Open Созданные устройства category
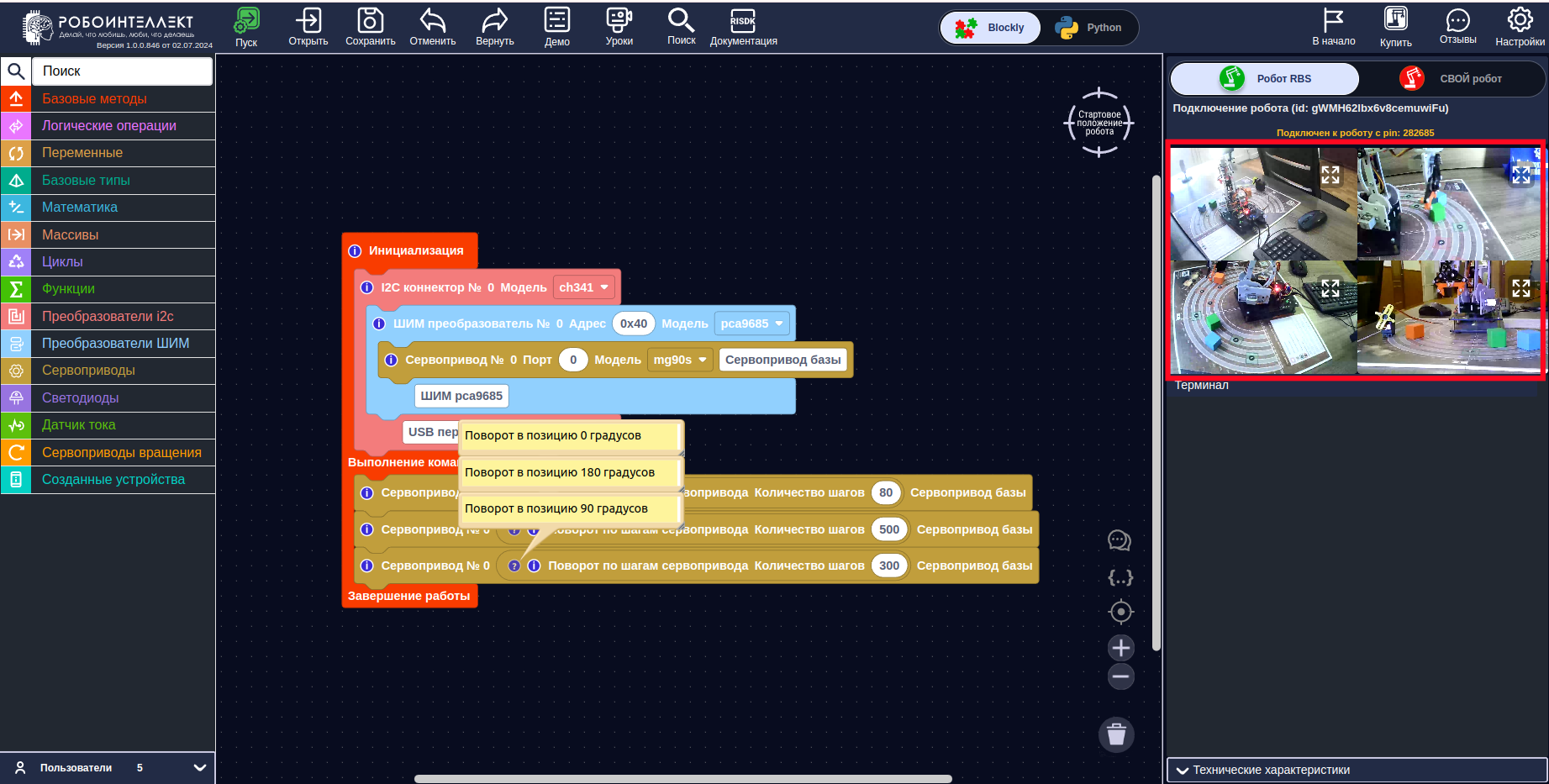 [x=108, y=479]
